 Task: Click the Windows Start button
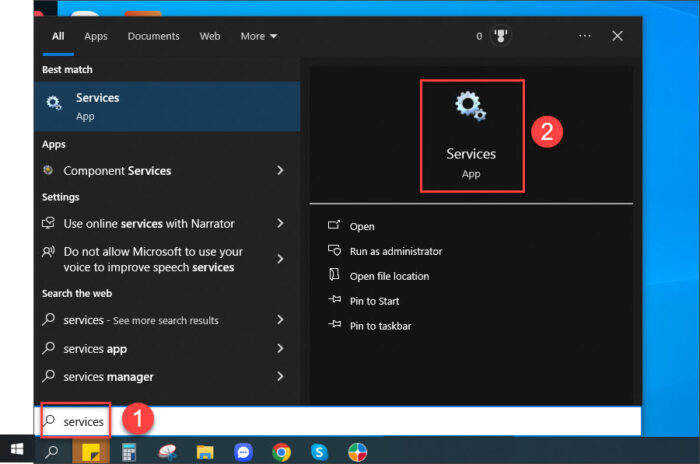tap(17, 449)
